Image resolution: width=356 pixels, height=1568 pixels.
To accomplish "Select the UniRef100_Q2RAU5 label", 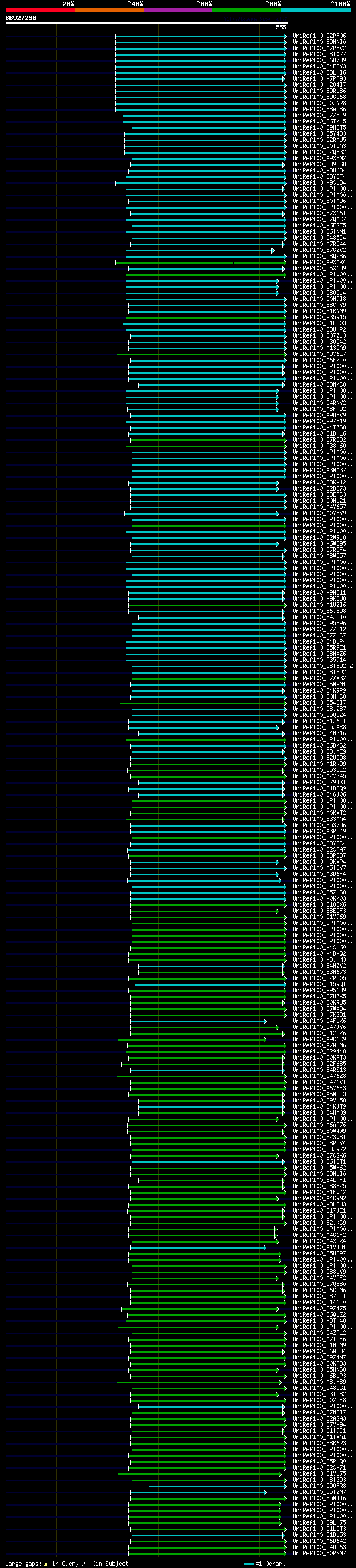I will click(319, 140).
